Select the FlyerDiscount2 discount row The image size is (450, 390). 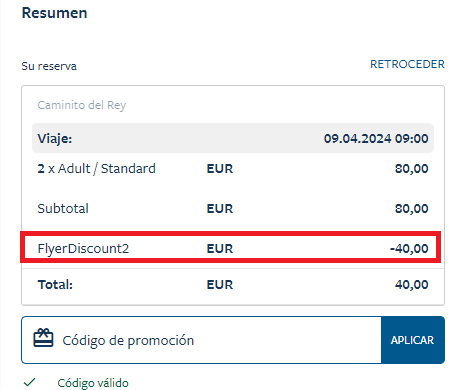[231, 247]
